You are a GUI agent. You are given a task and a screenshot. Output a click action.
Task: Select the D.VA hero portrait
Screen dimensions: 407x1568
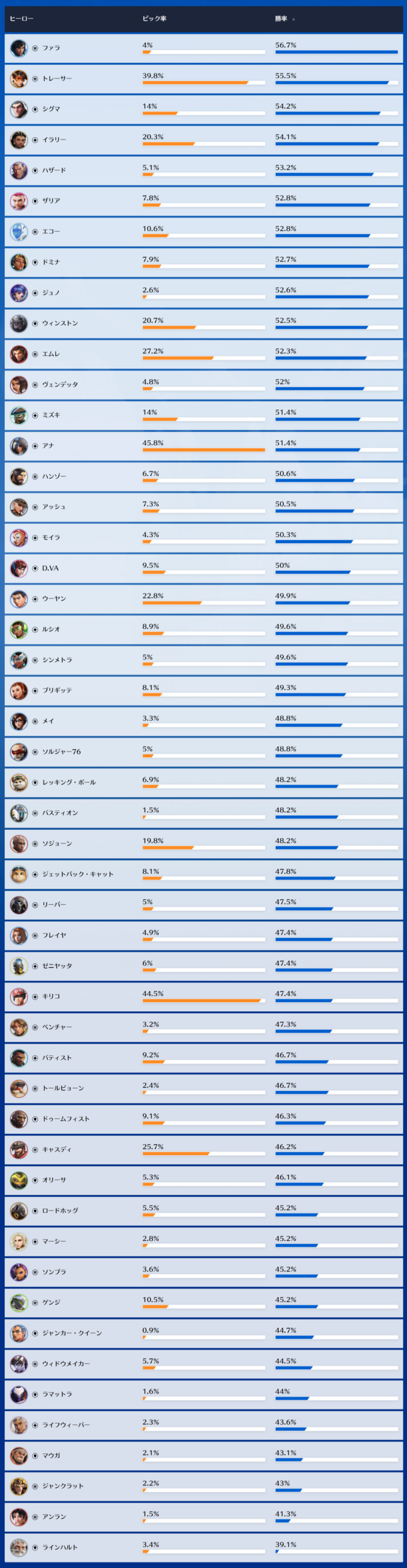(19, 568)
